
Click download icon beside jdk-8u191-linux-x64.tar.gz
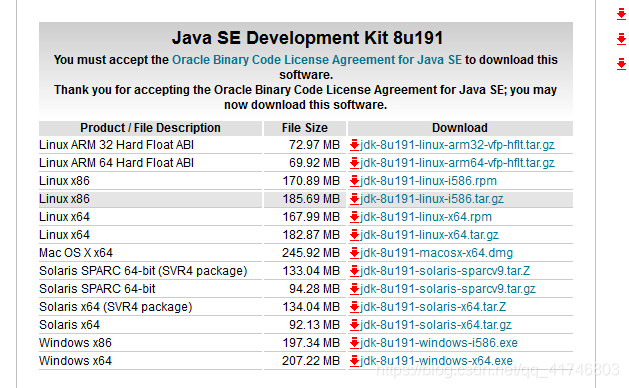pos(354,235)
